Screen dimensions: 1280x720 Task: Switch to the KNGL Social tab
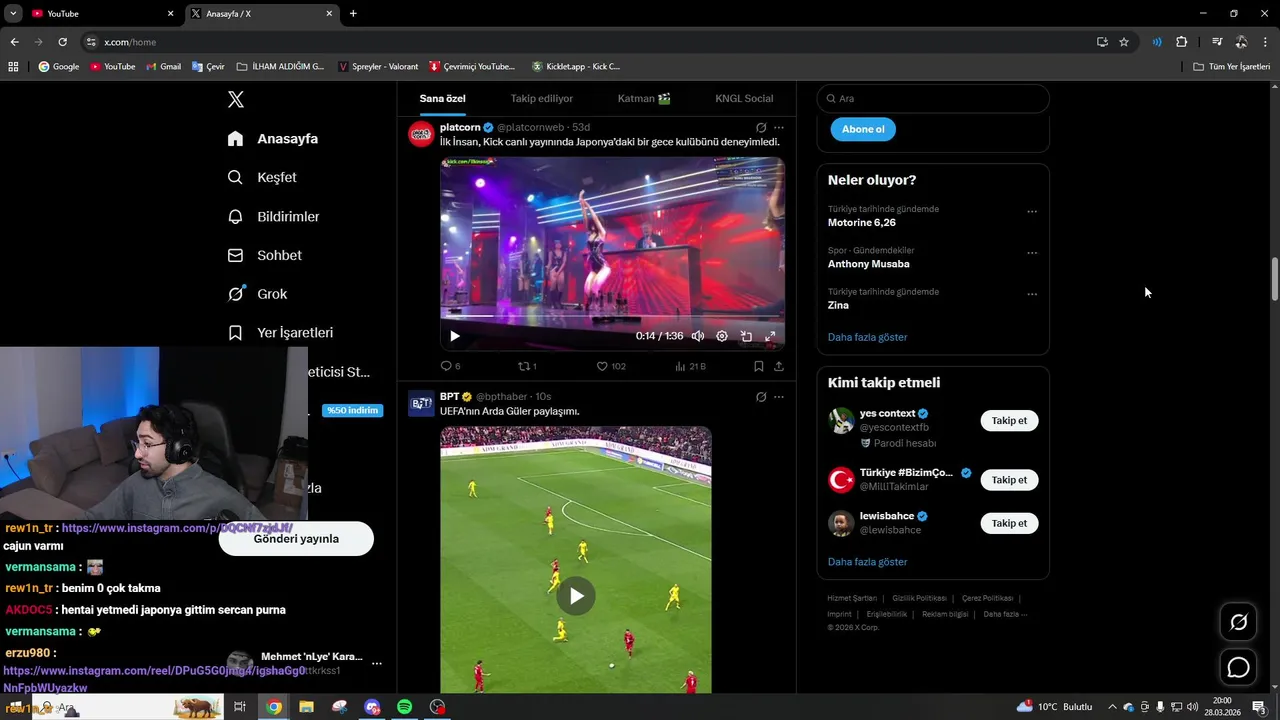click(x=744, y=98)
